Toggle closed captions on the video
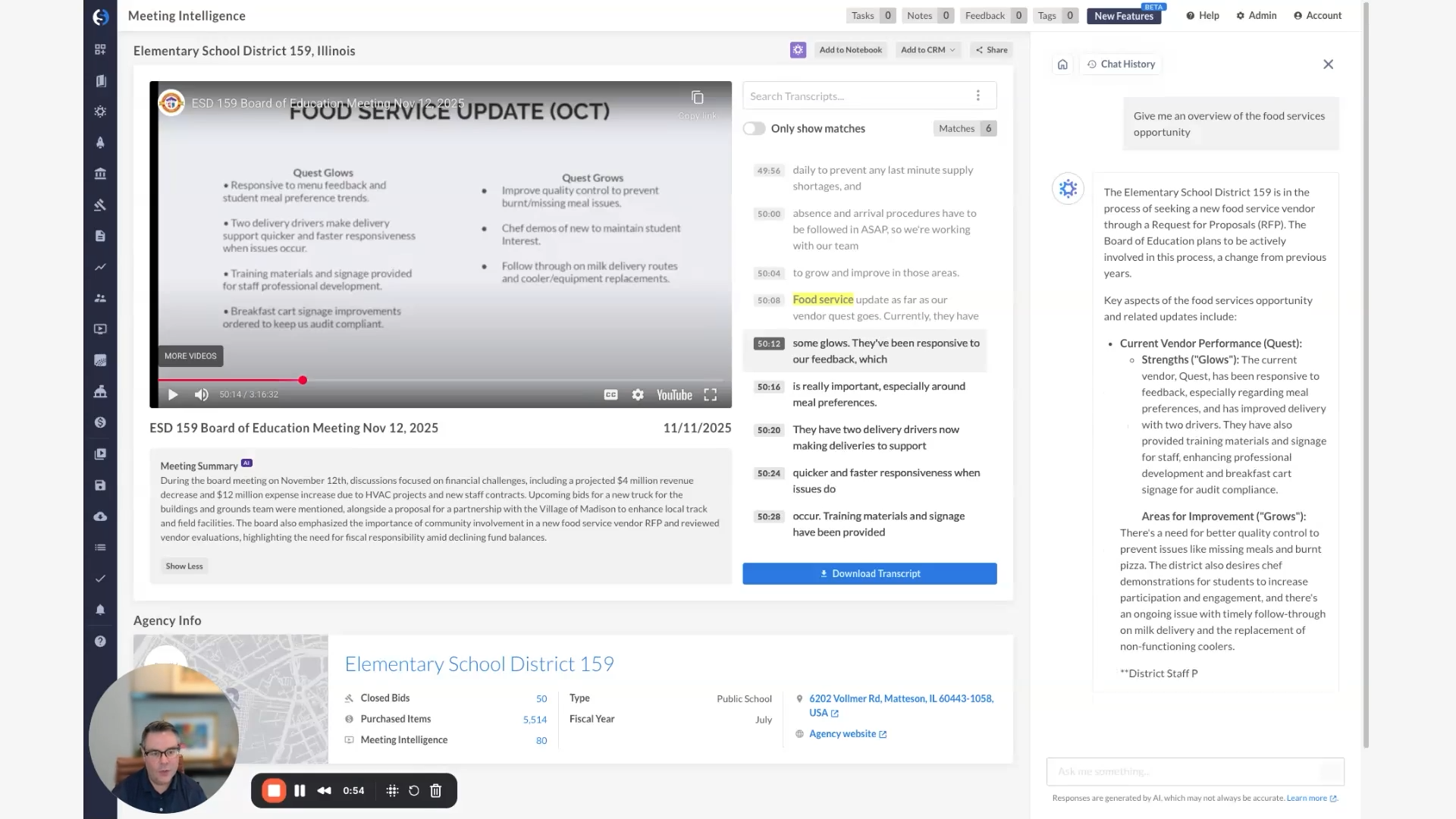The width and height of the screenshot is (1456, 819). (x=610, y=395)
